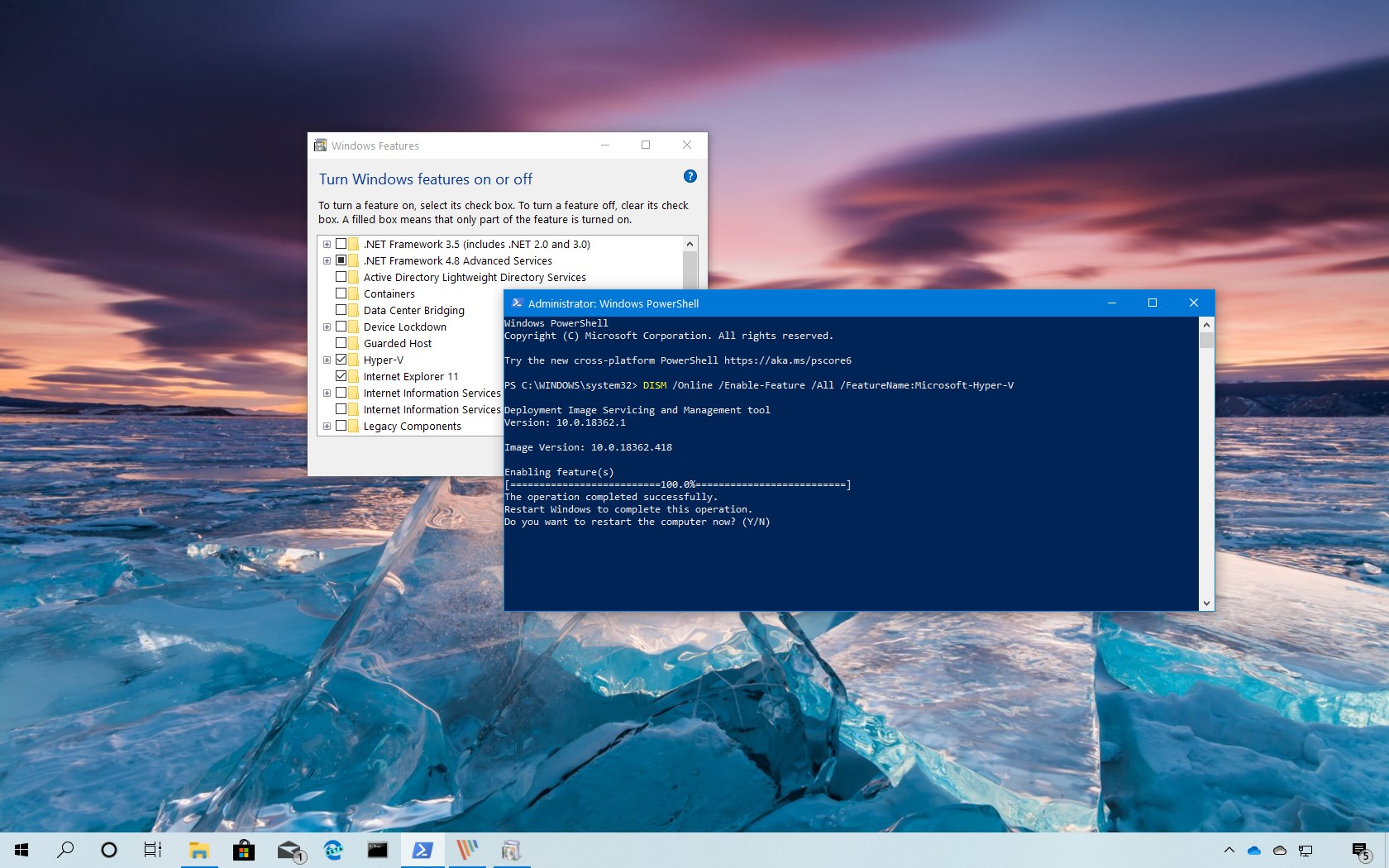Screen dimensions: 1389x868
Task: Open Task View from the taskbar
Action: (153, 851)
